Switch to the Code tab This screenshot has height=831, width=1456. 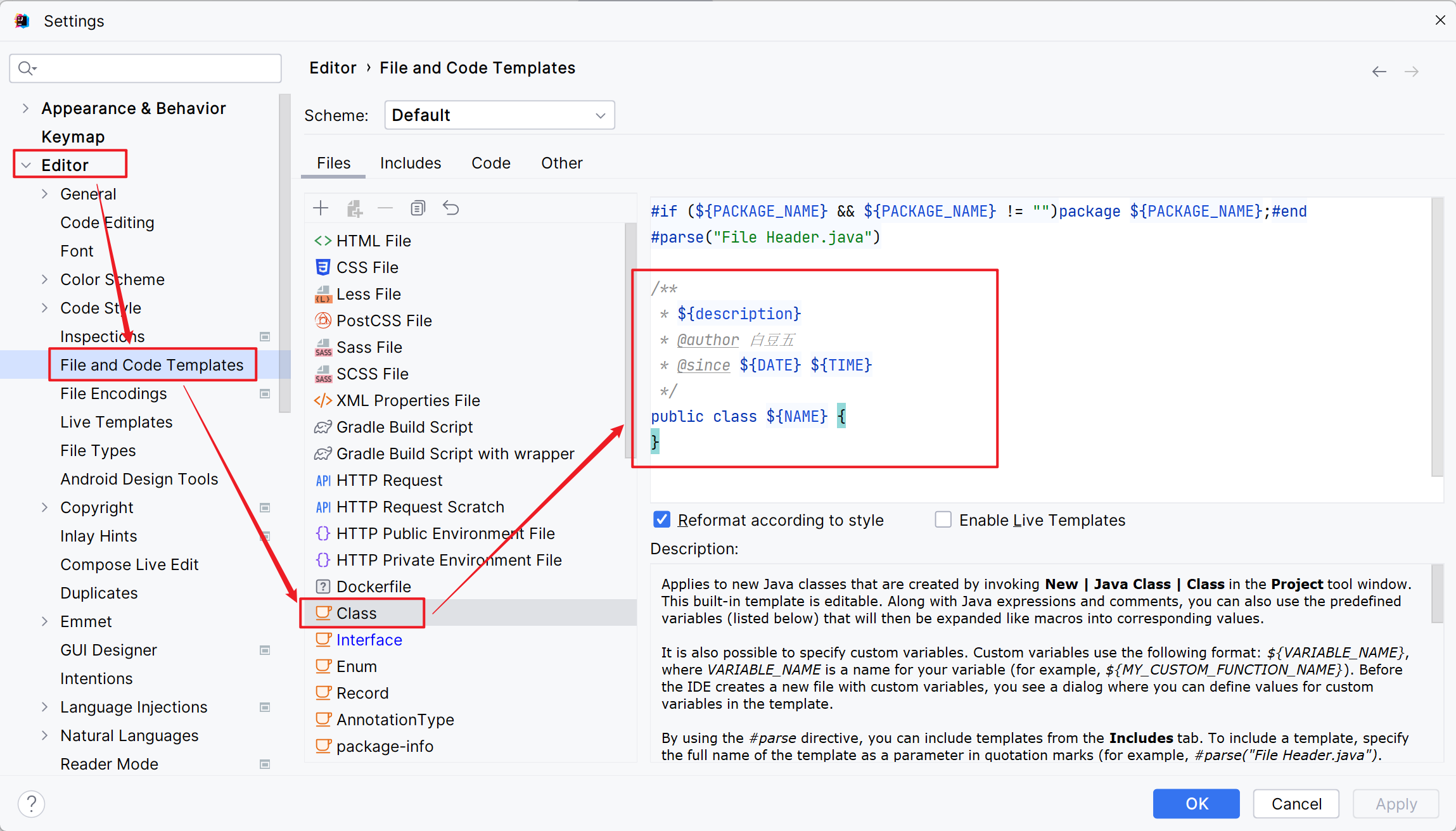(491, 163)
